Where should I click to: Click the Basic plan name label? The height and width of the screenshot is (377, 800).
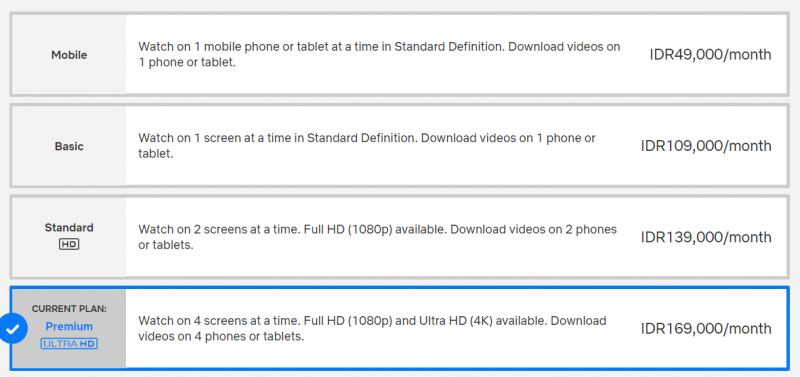coord(69,146)
